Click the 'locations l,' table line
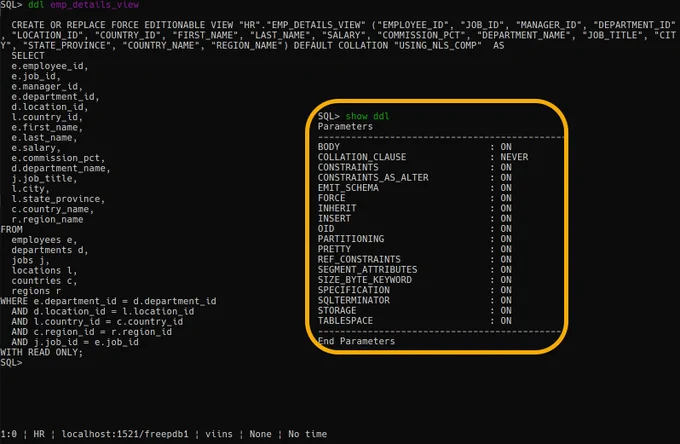The width and height of the screenshot is (680, 444). 44,271
